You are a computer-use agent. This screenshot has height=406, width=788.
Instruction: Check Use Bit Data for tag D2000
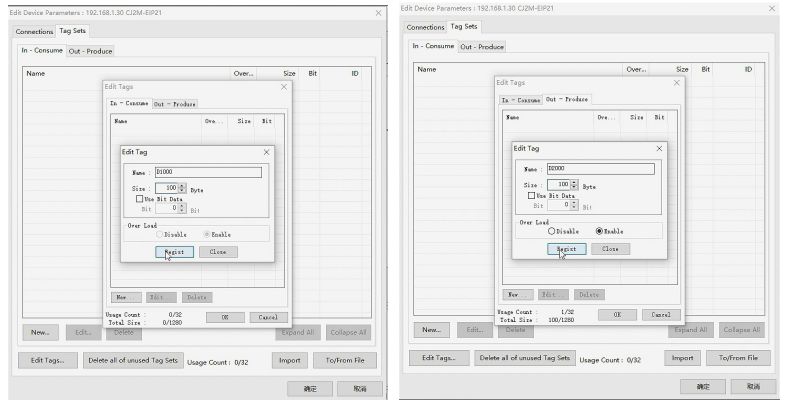point(531,195)
